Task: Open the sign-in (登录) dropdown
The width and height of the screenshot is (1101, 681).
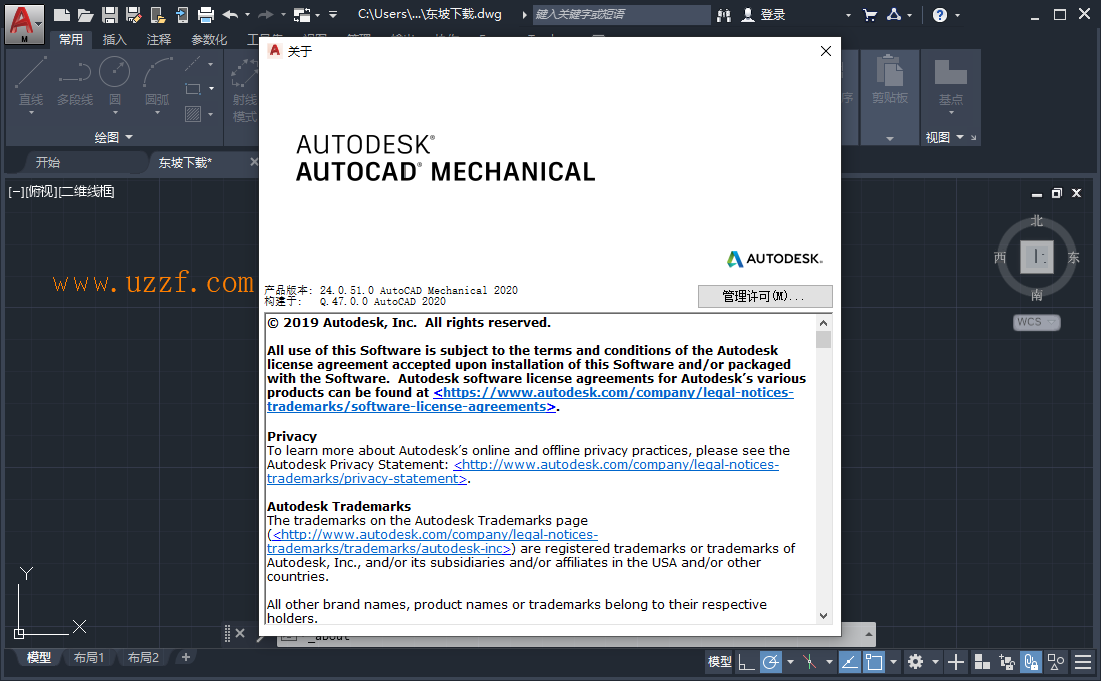Action: 848,15
